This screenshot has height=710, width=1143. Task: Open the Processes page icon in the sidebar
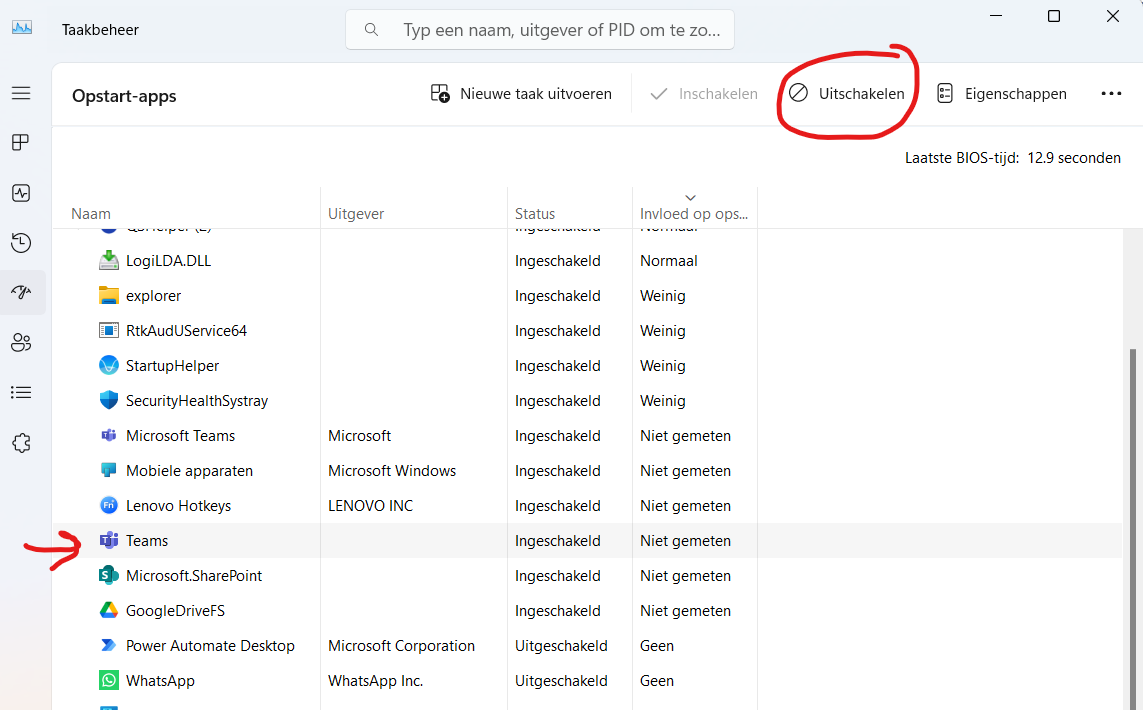pos(21,142)
